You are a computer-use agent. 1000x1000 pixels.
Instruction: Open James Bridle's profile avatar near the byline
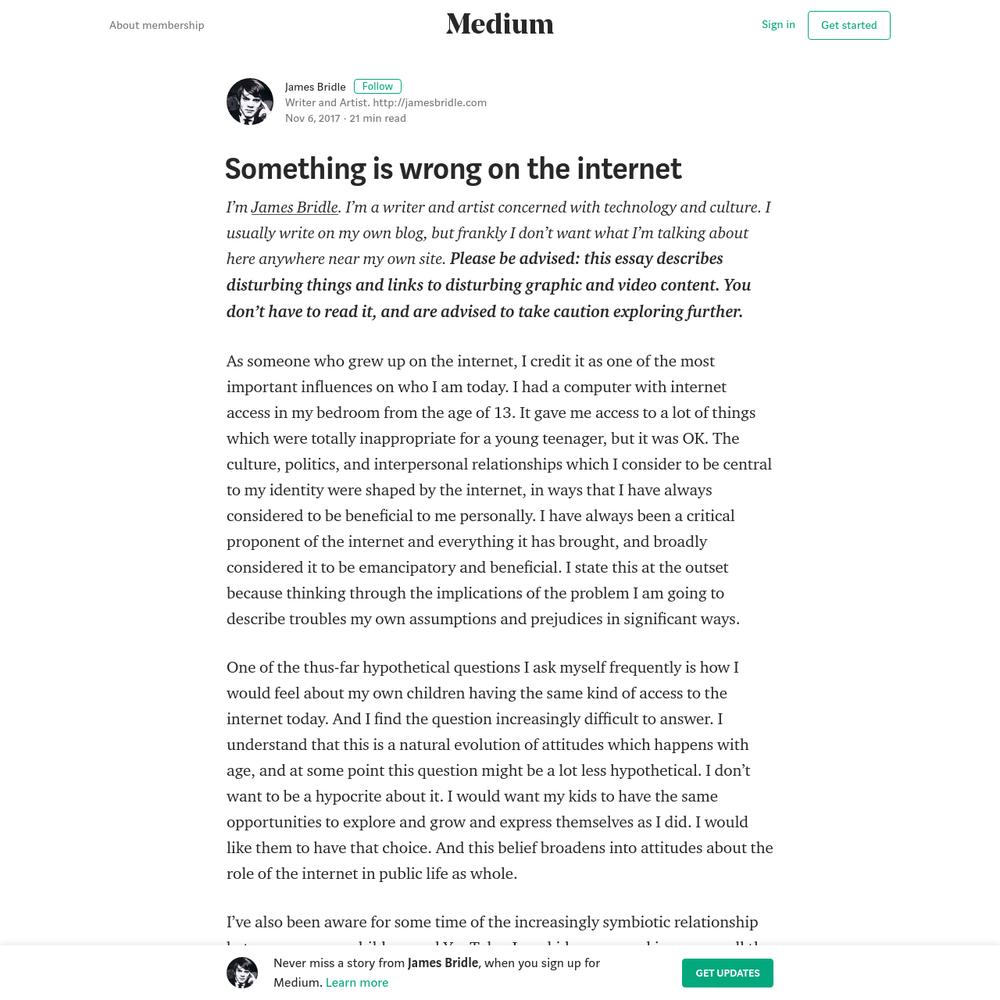(249, 101)
